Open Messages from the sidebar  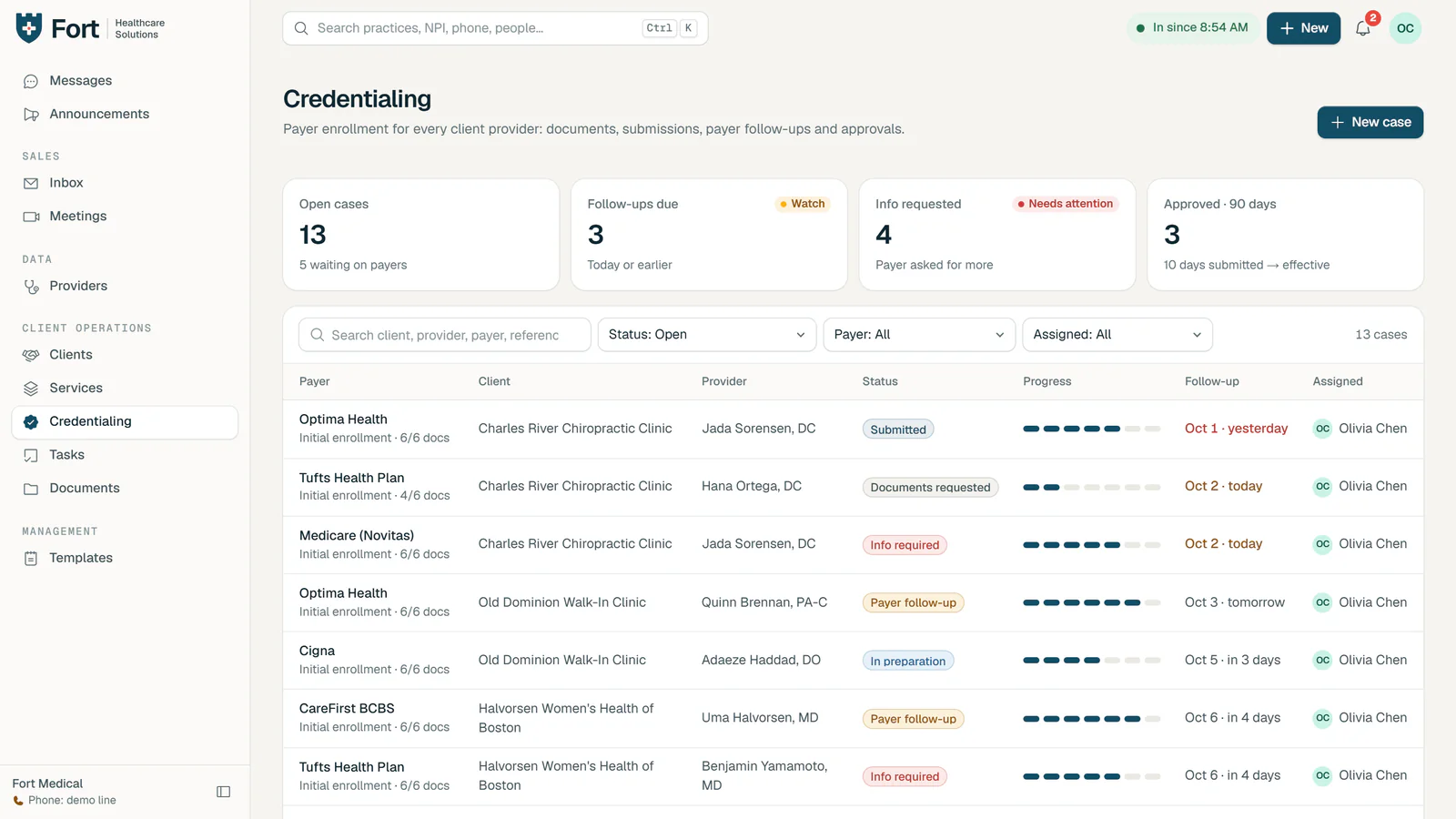125,81
